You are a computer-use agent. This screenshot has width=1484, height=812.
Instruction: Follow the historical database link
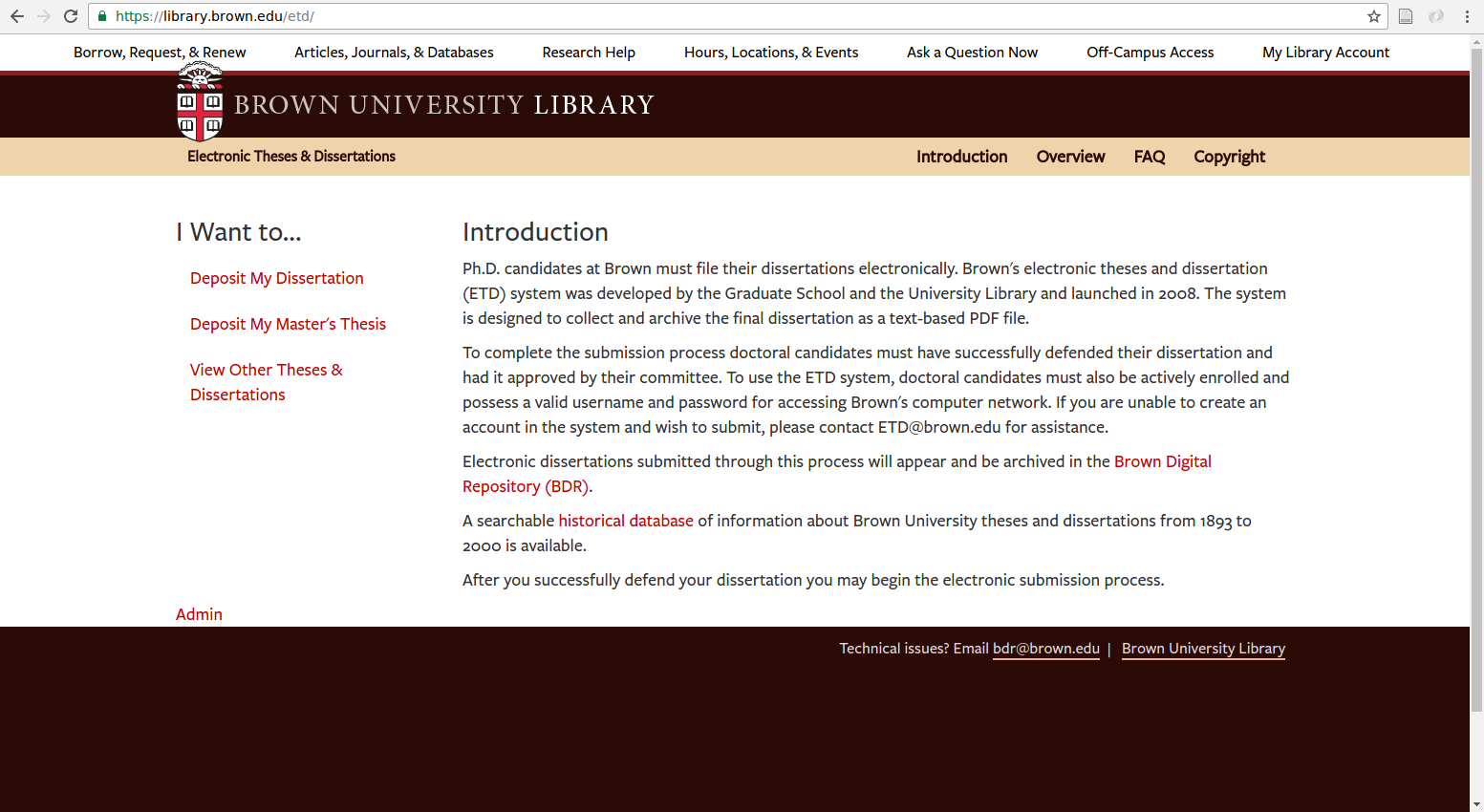(625, 521)
